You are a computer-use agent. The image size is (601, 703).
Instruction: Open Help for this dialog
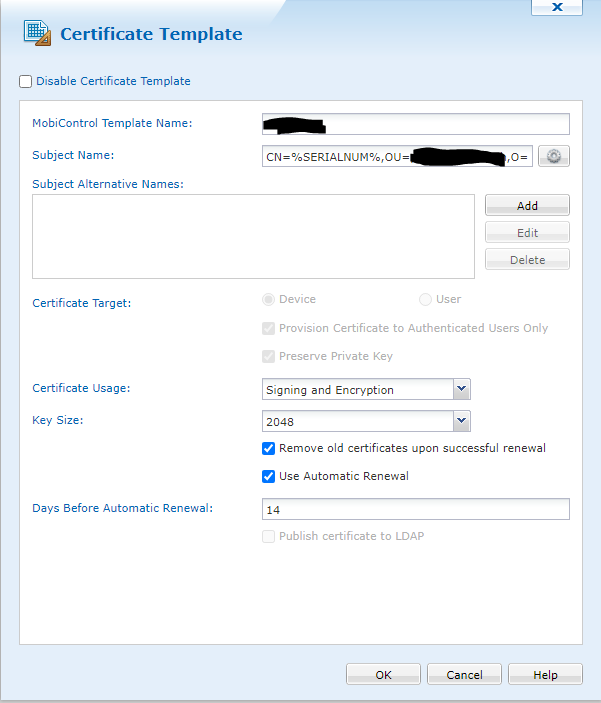(x=545, y=675)
